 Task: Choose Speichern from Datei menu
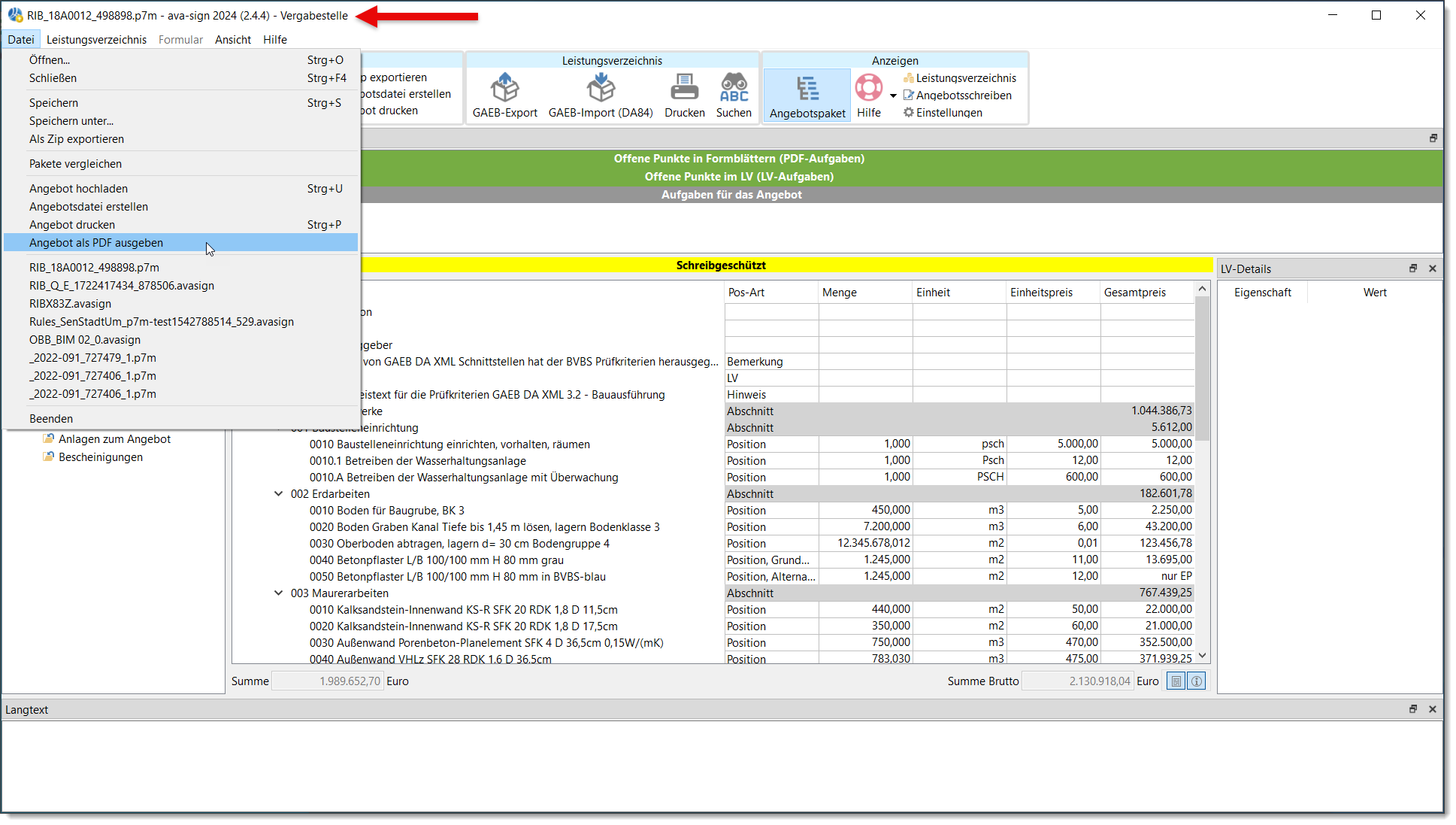click(x=180, y=103)
